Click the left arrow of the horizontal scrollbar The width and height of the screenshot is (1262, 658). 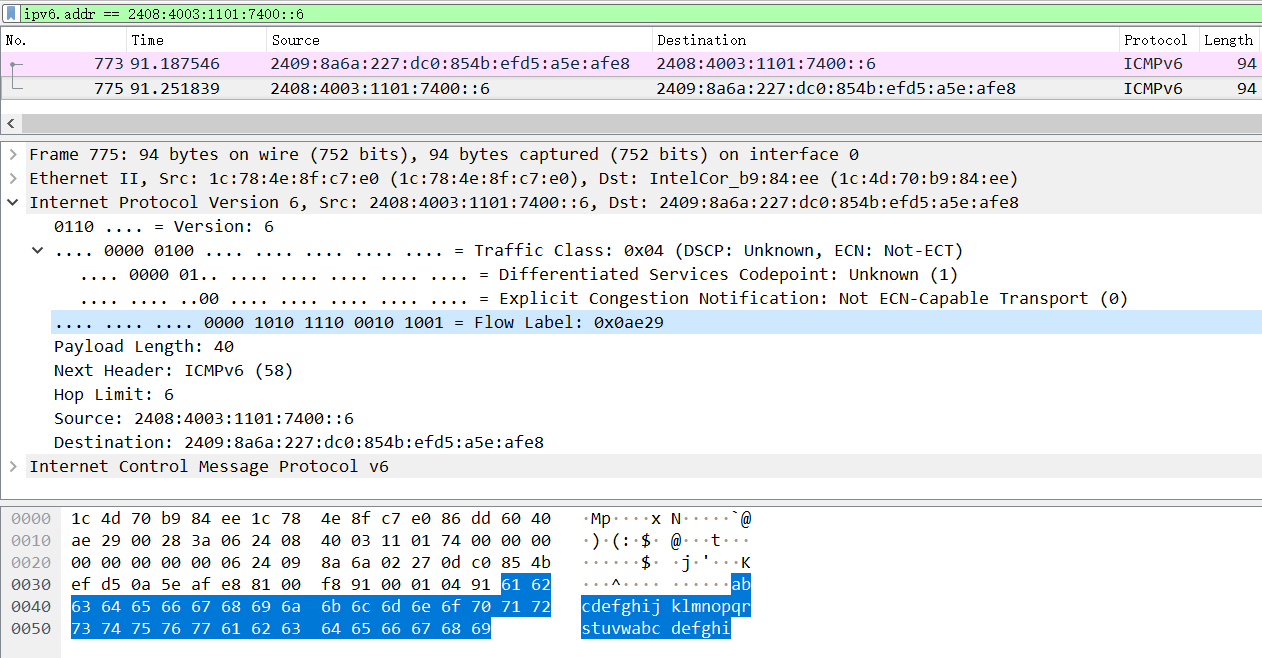click(x=10, y=123)
